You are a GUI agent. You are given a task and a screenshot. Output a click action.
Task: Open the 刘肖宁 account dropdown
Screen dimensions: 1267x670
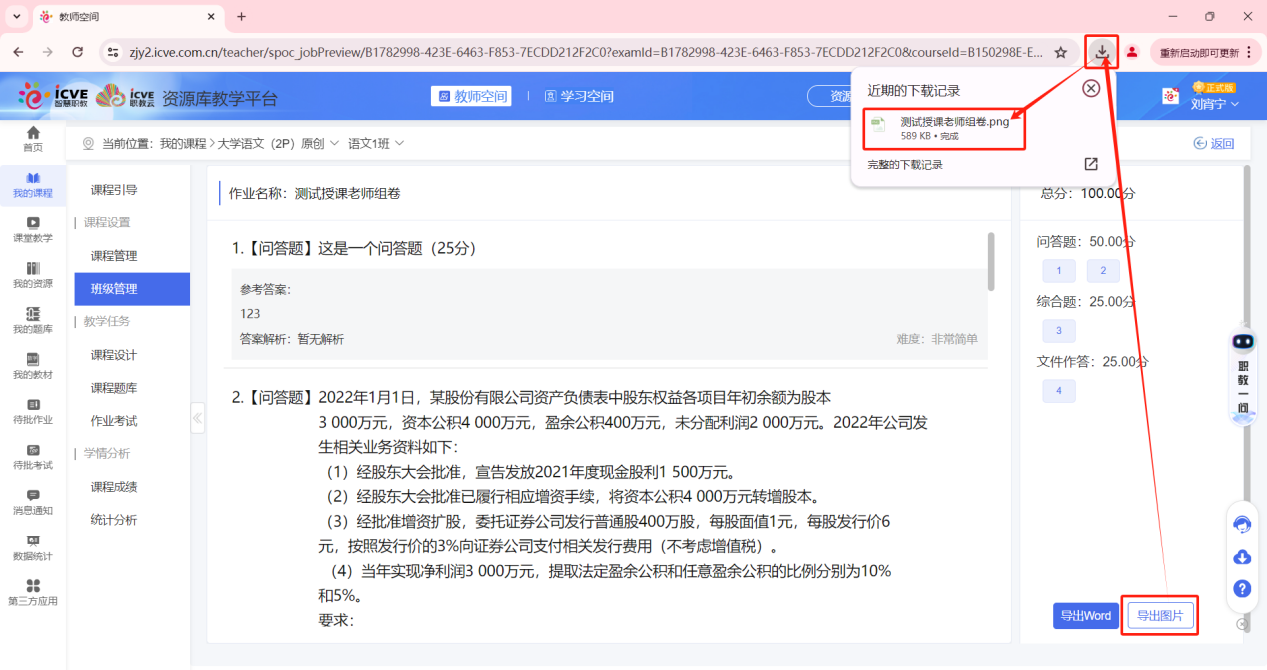click(x=1208, y=103)
